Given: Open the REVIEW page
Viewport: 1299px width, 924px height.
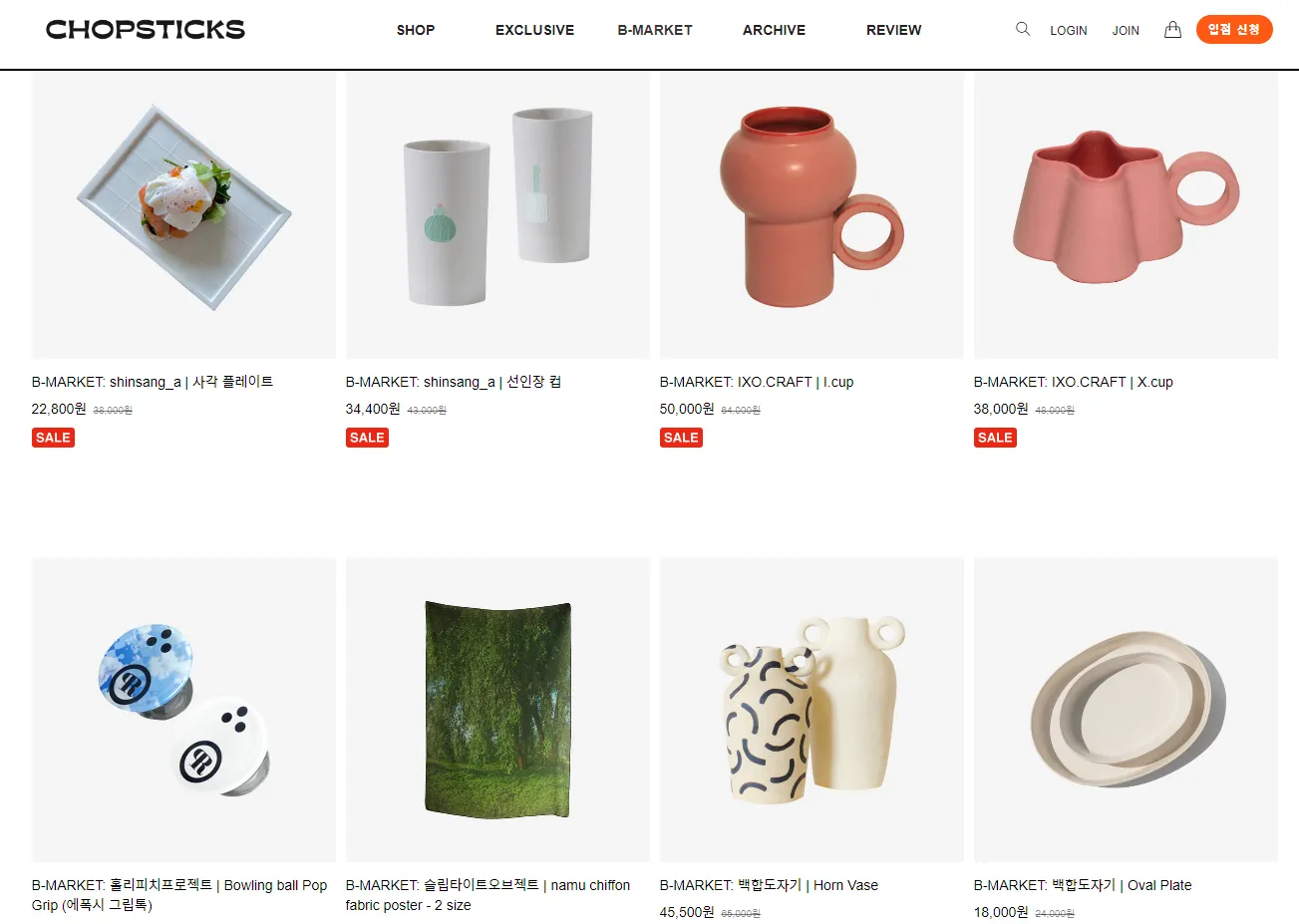Looking at the screenshot, I should coord(894,30).
